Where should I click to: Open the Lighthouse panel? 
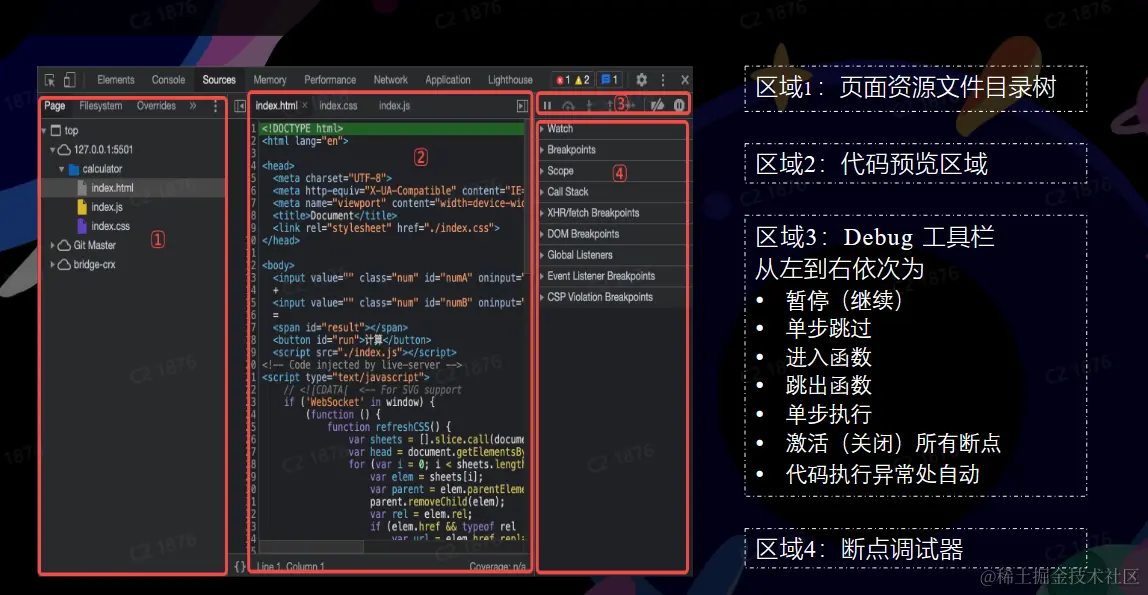pyautogui.click(x=510, y=80)
